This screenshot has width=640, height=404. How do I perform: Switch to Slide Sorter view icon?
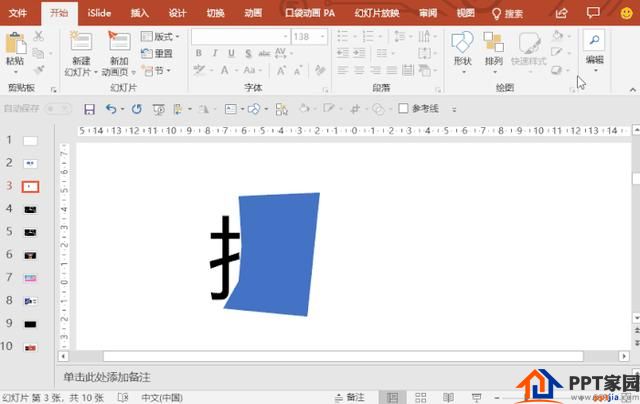click(x=420, y=397)
